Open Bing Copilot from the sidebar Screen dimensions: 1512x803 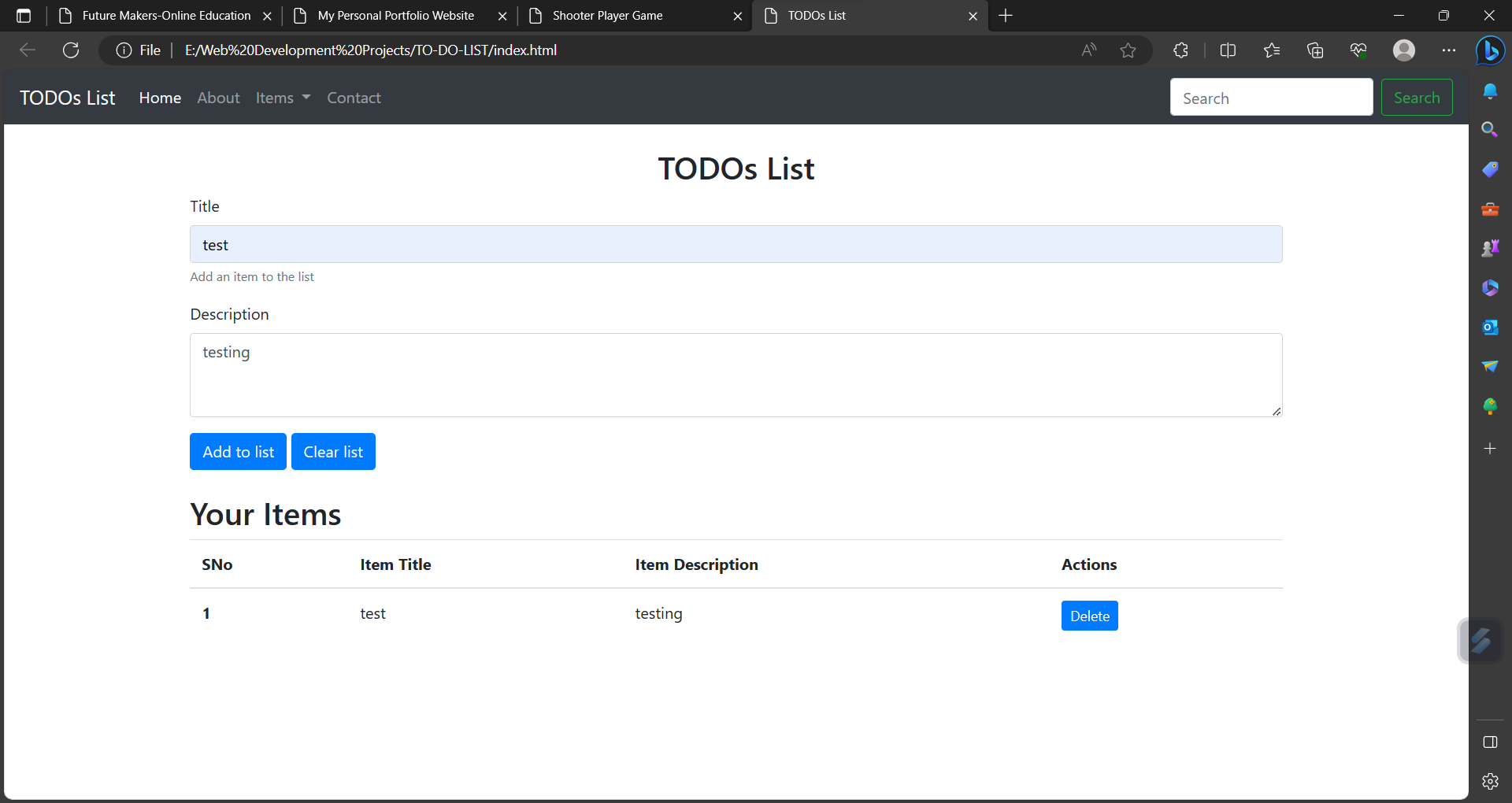1490,50
